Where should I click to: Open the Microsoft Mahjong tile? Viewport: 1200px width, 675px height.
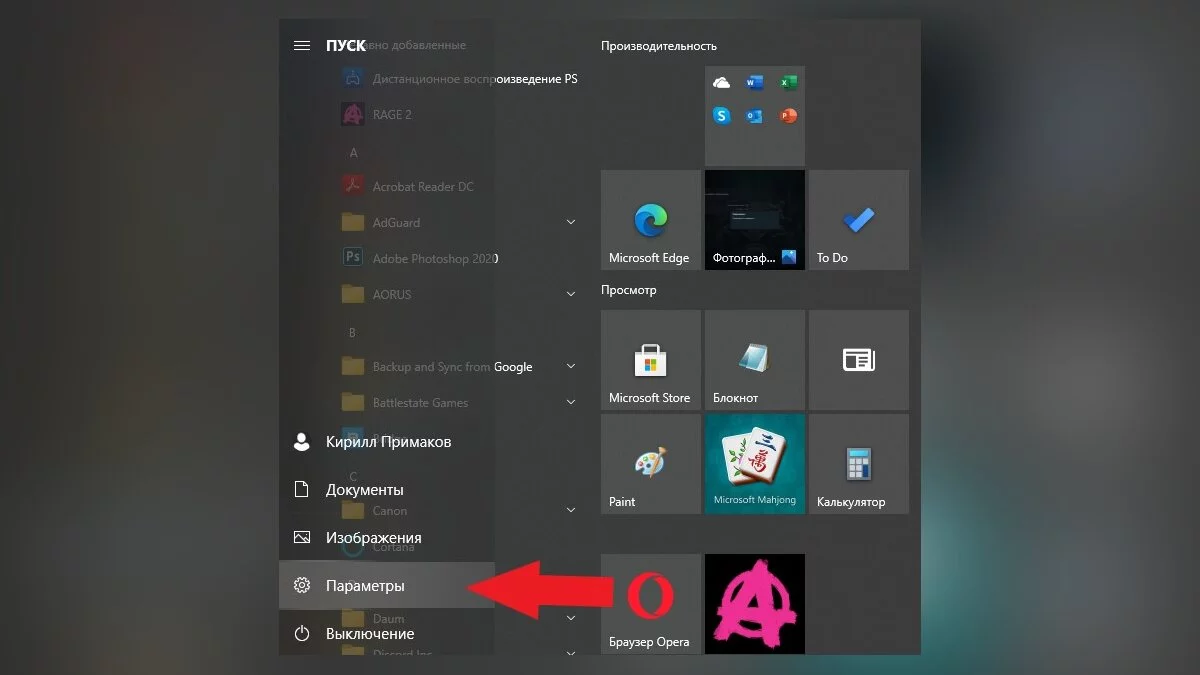click(755, 464)
